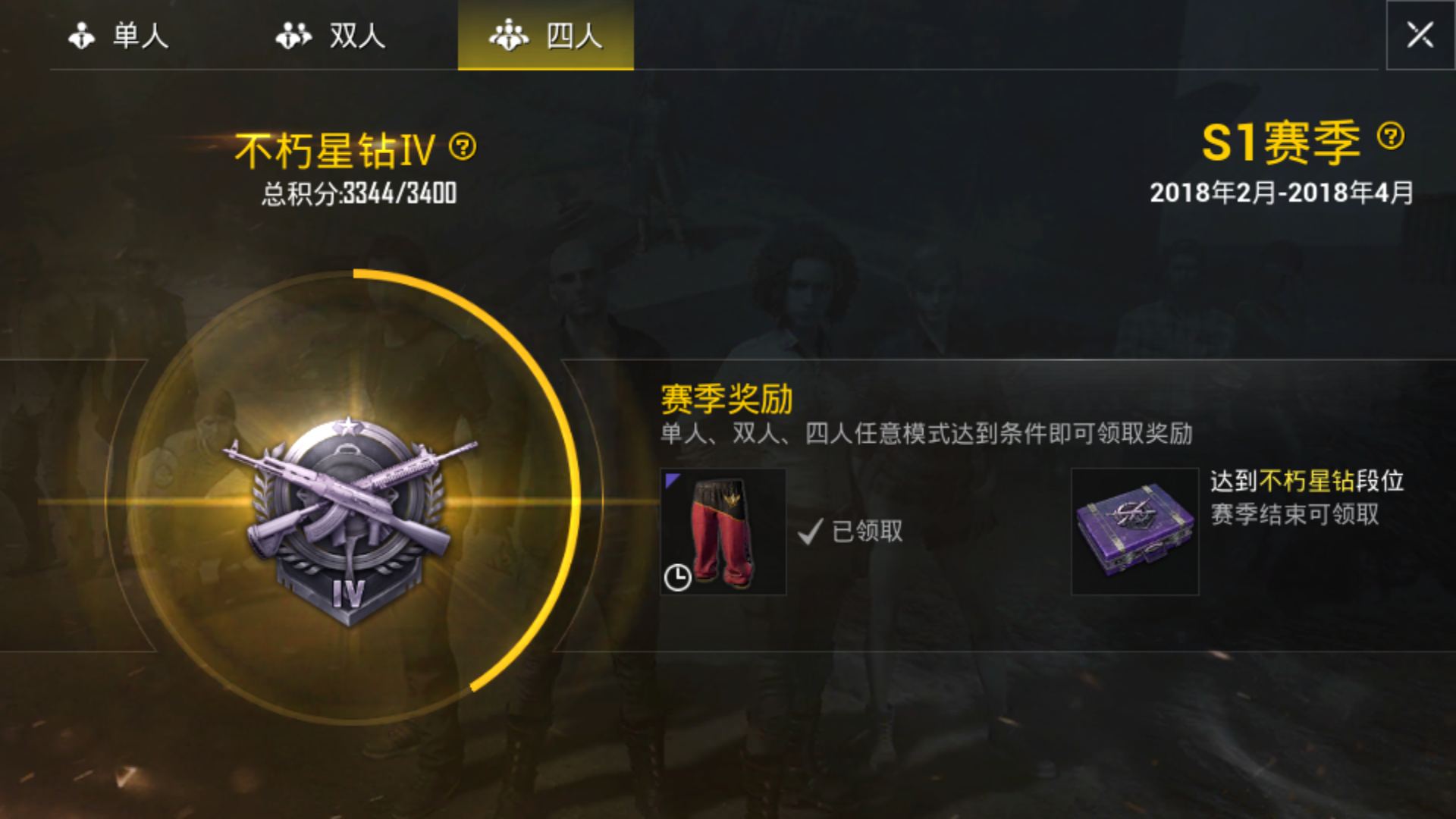View the purple crate reward item
The image size is (1456, 819).
1134,532
